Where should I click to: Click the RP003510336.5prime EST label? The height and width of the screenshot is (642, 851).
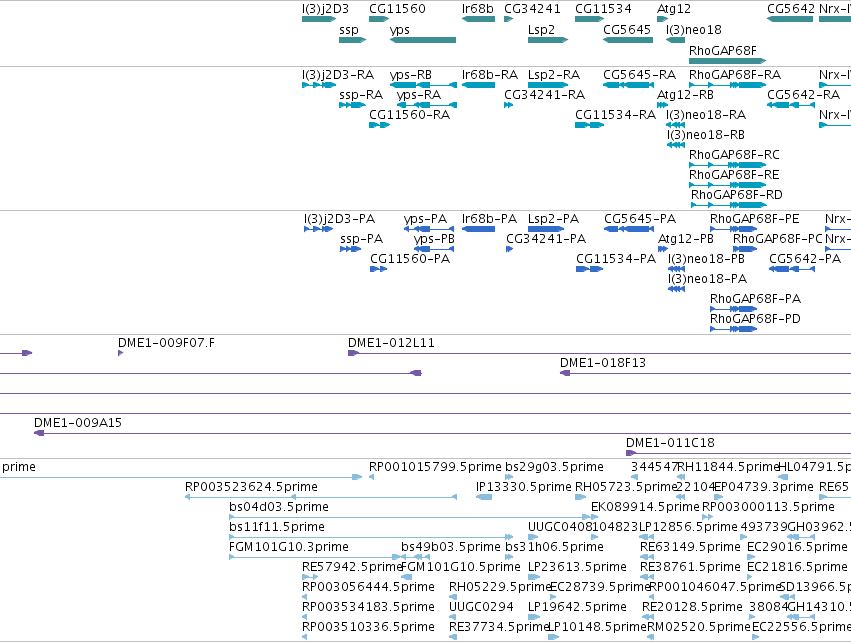368,627
